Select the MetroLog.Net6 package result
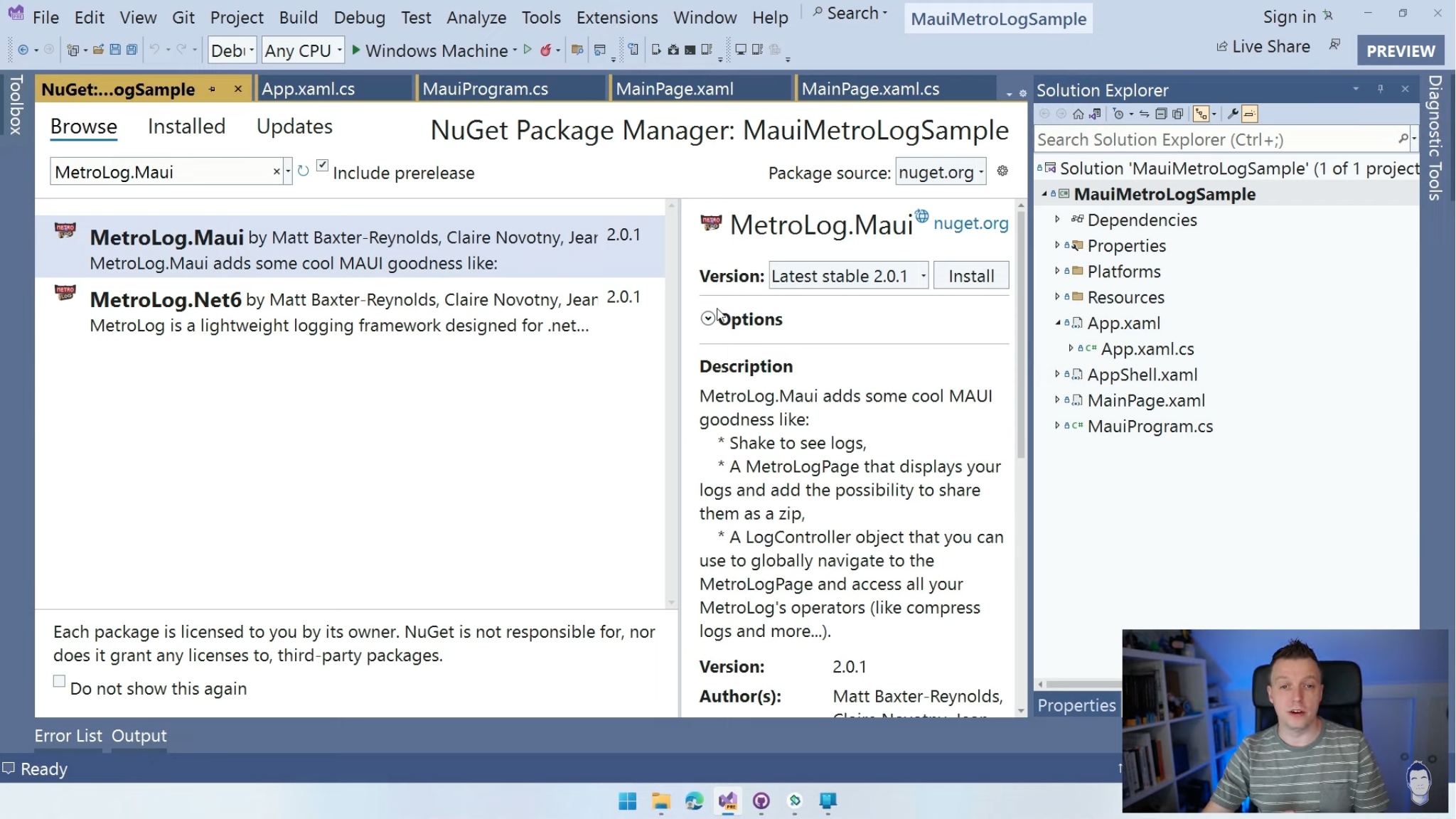This screenshot has height=819, width=1456. [350, 311]
